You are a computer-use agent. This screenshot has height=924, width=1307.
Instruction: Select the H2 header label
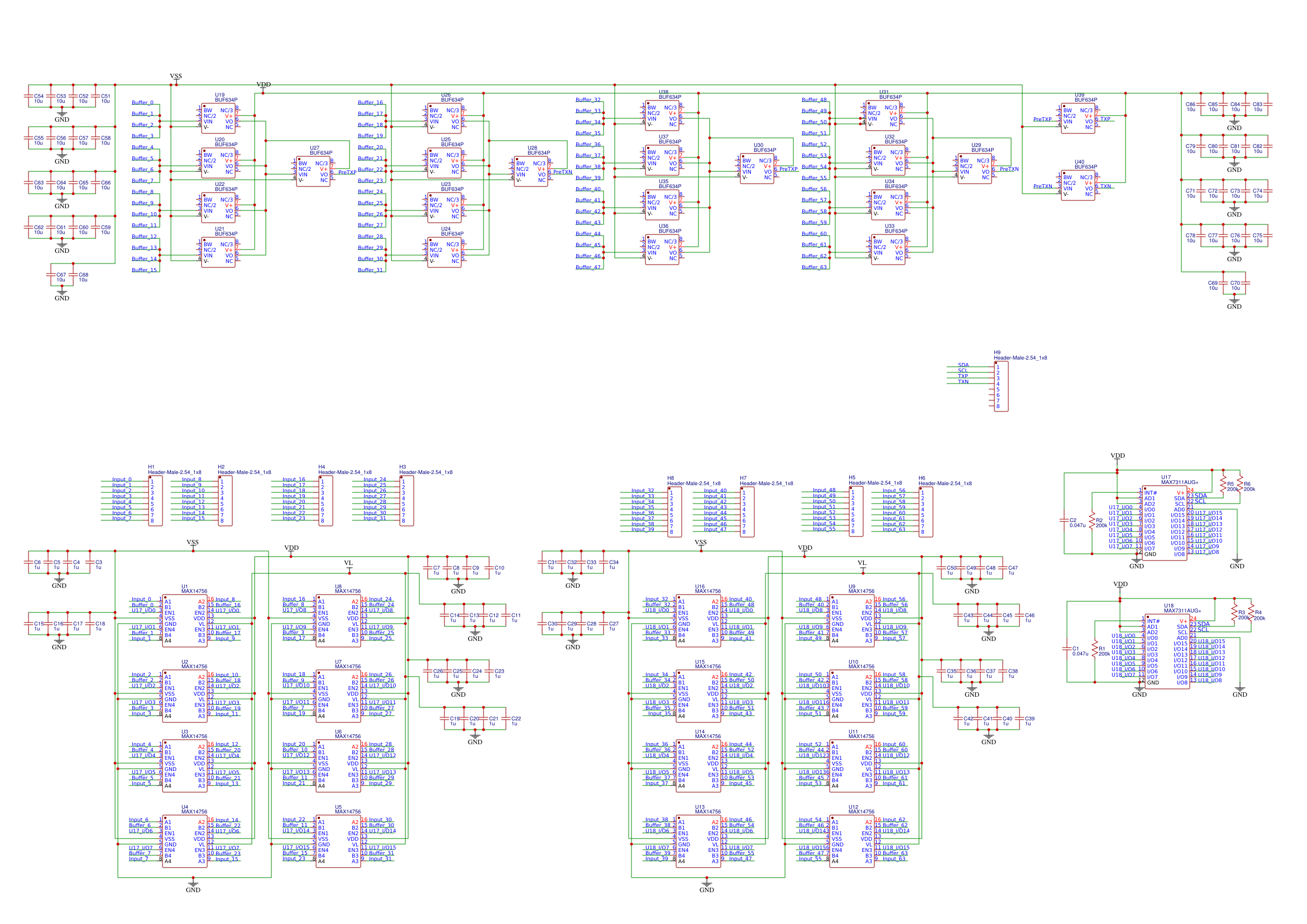pos(244,470)
